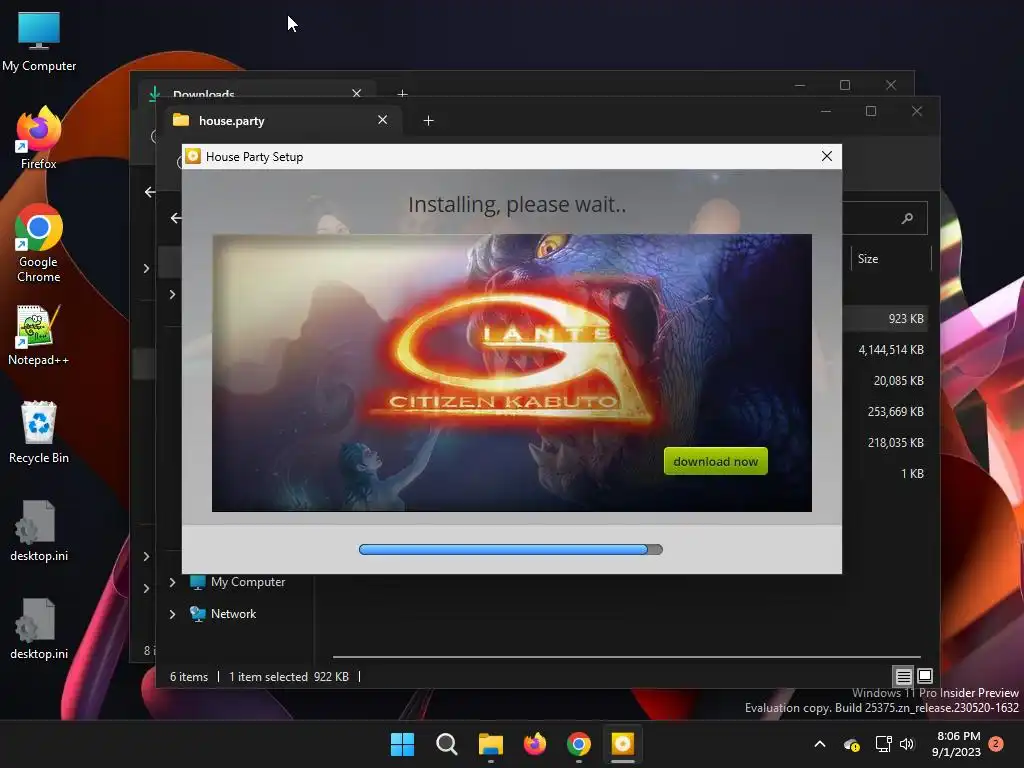Click the Giants Citizen Kabuto banner
Screen dimensions: 1024x768
pos(512,373)
